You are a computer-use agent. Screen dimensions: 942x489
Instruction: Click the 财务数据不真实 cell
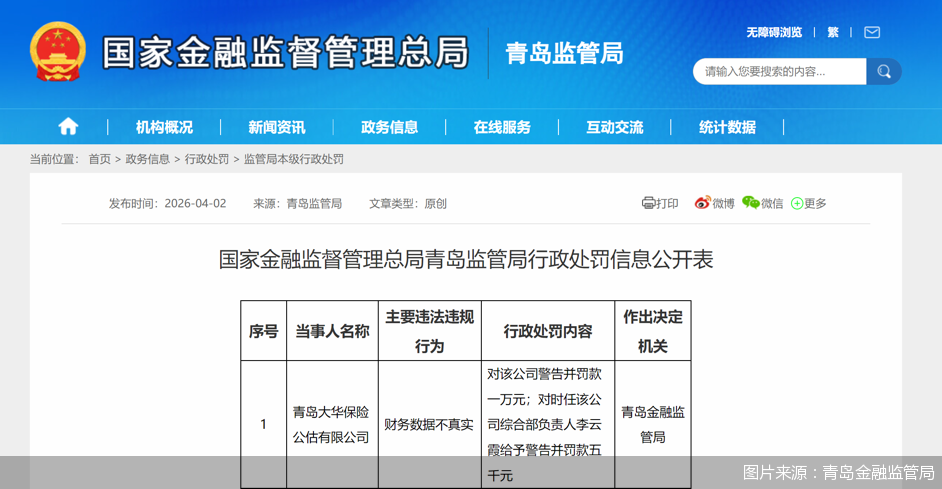click(x=429, y=425)
